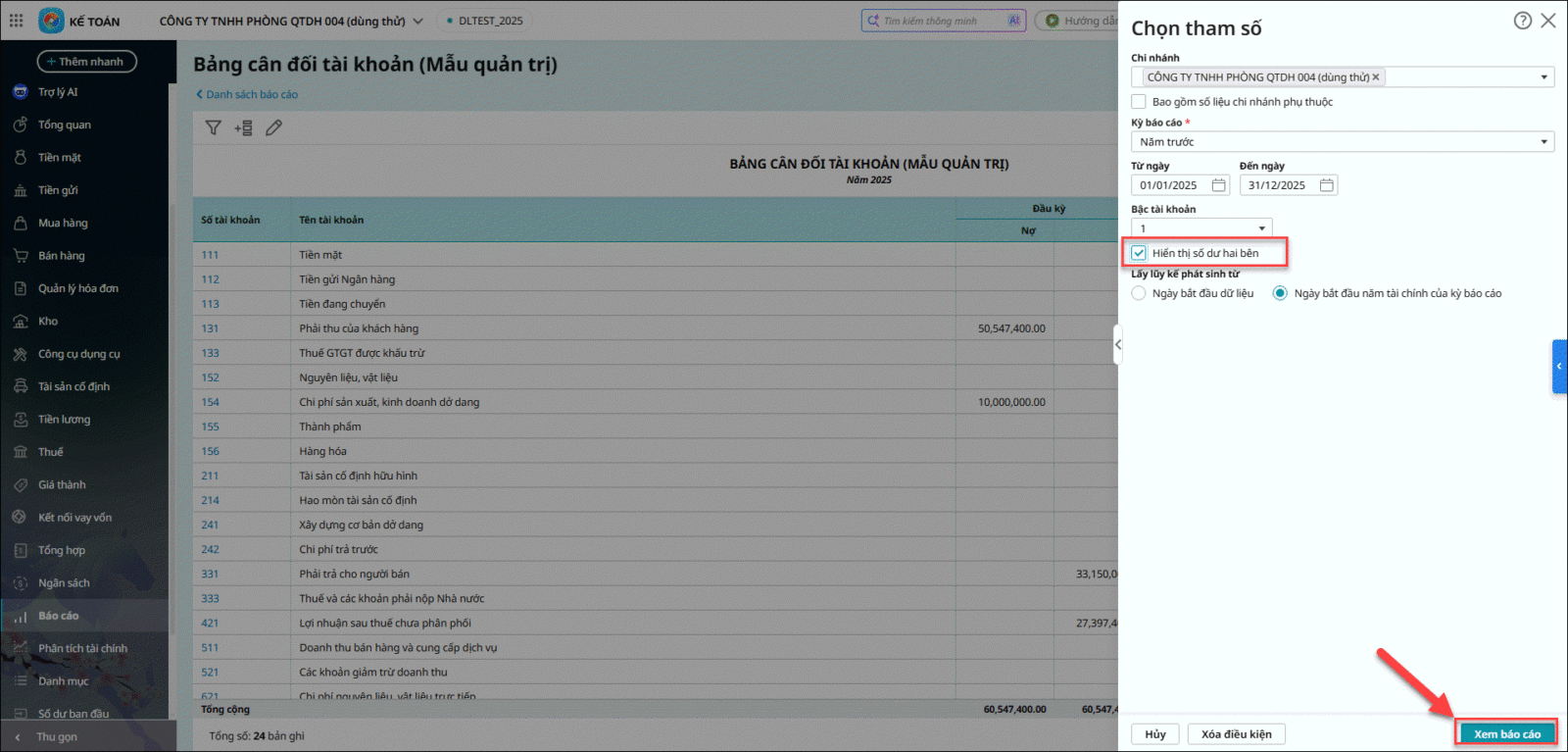Open calendar picker for Từ ngày
Screen dimensions: 1568x752
click(x=1218, y=185)
